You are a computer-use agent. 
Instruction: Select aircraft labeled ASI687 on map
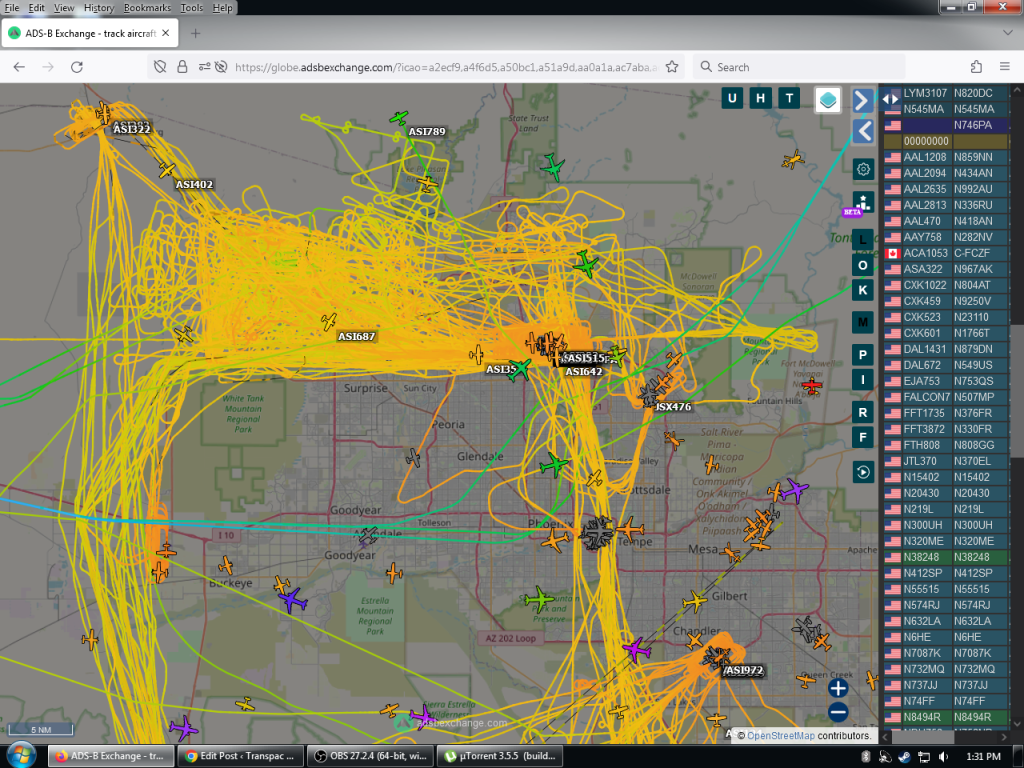tap(328, 321)
